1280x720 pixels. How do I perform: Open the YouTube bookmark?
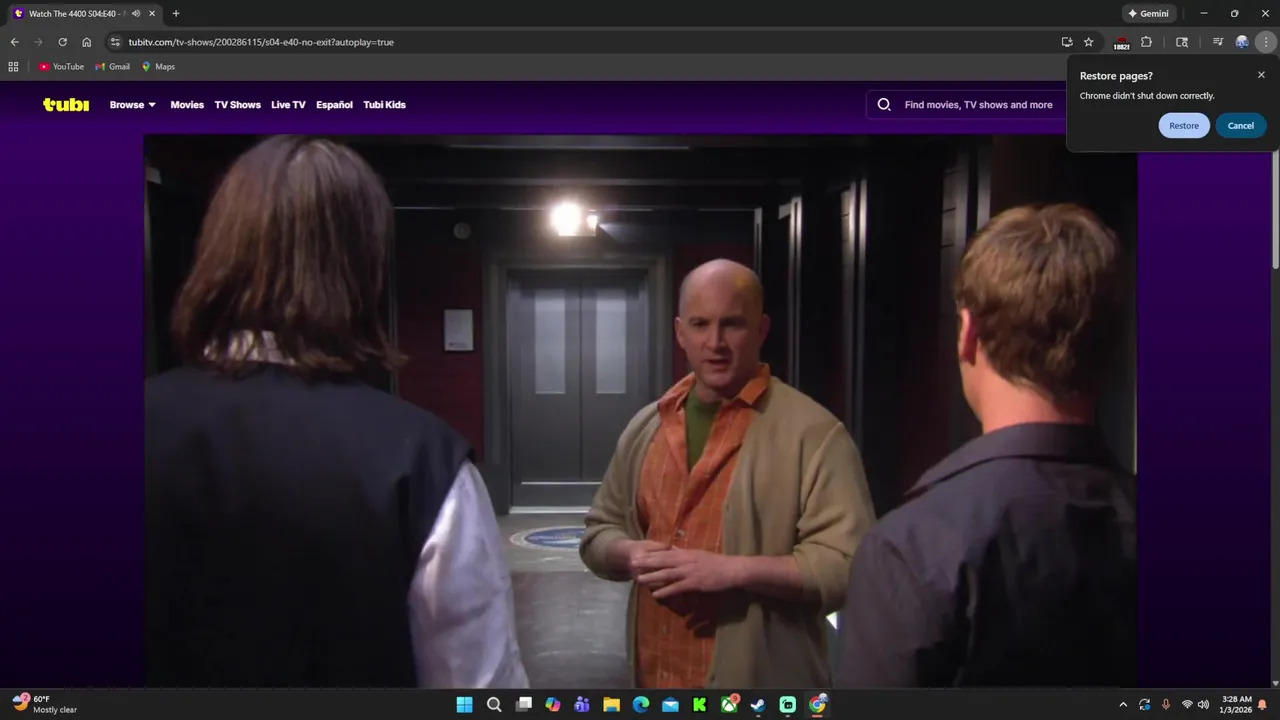61,66
